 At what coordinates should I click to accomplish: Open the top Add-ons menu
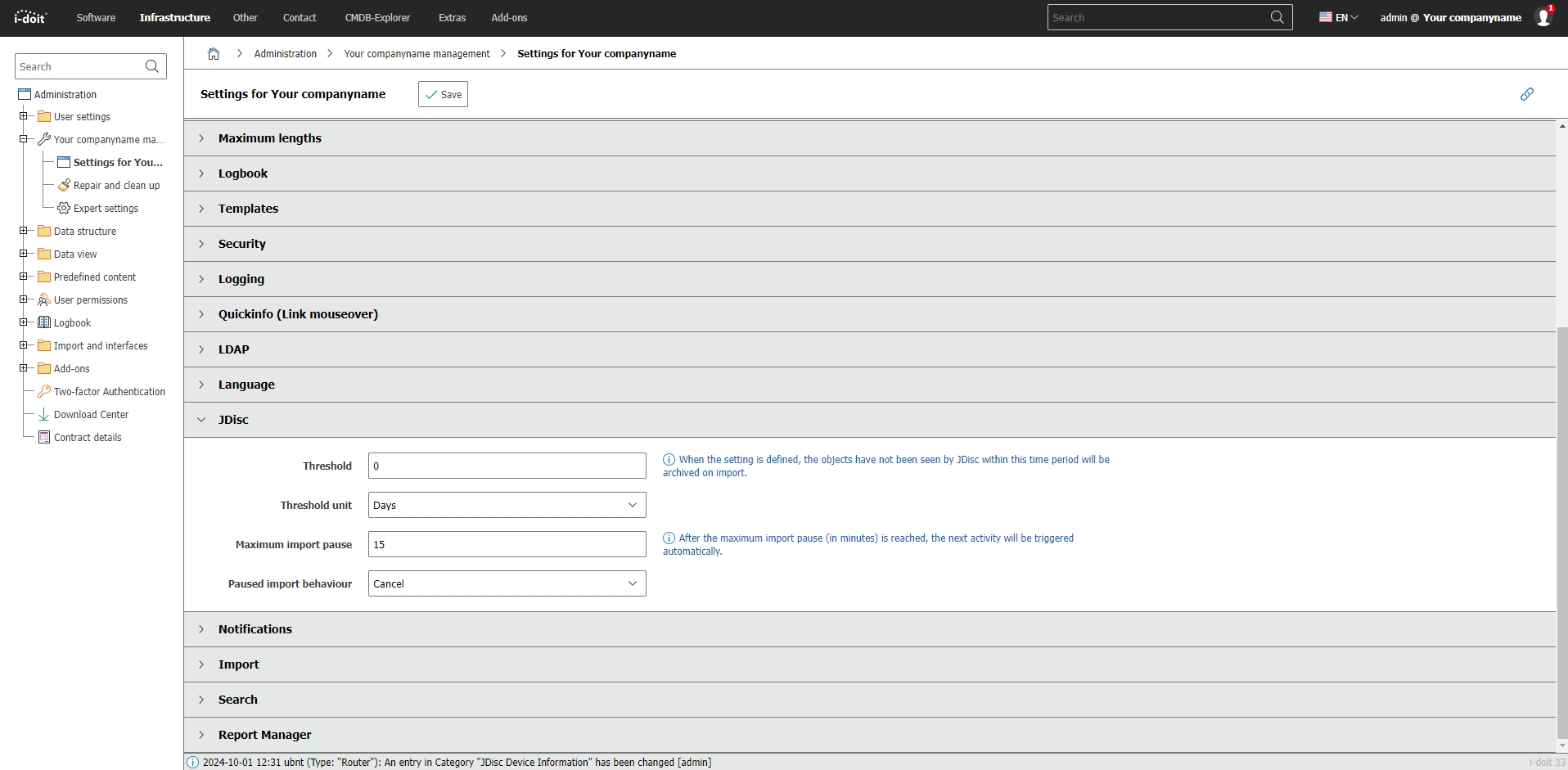click(x=509, y=17)
